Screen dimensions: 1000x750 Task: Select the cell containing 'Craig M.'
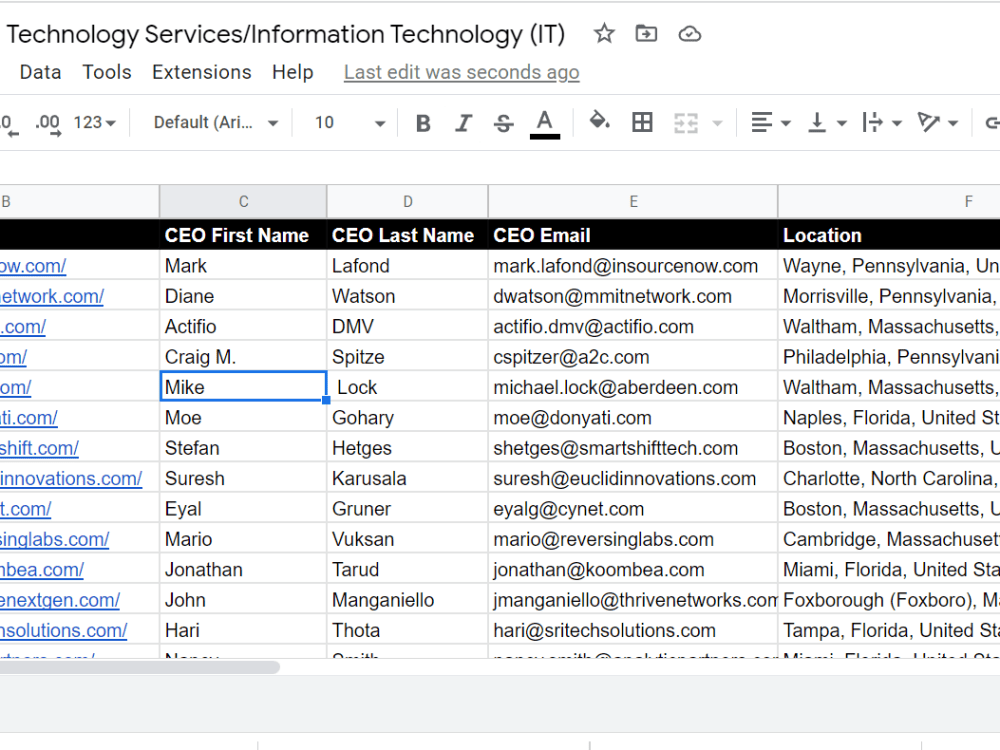(x=243, y=357)
